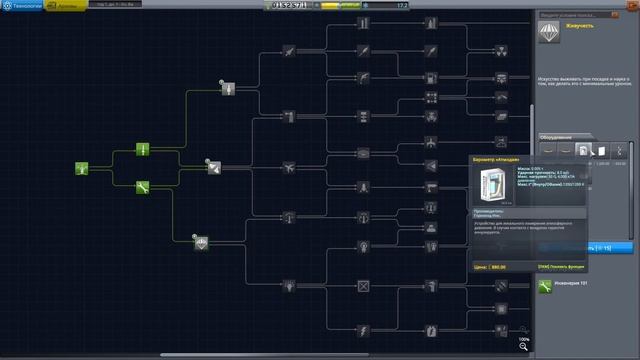Image resolution: width=640 pixels, height=360 pixels.
Task: Click the yellow-green reputation gauge
Action: (x=340, y=5)
